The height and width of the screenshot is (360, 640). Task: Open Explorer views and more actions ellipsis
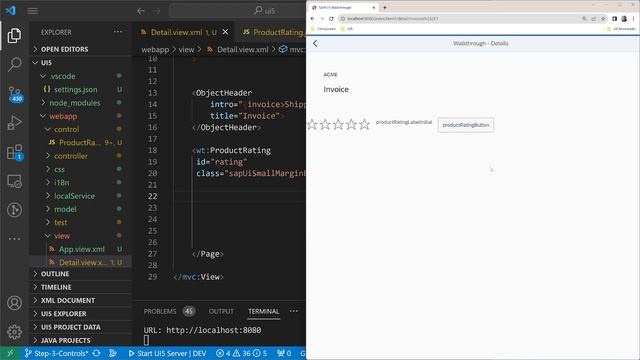click(x=118, y=32)
